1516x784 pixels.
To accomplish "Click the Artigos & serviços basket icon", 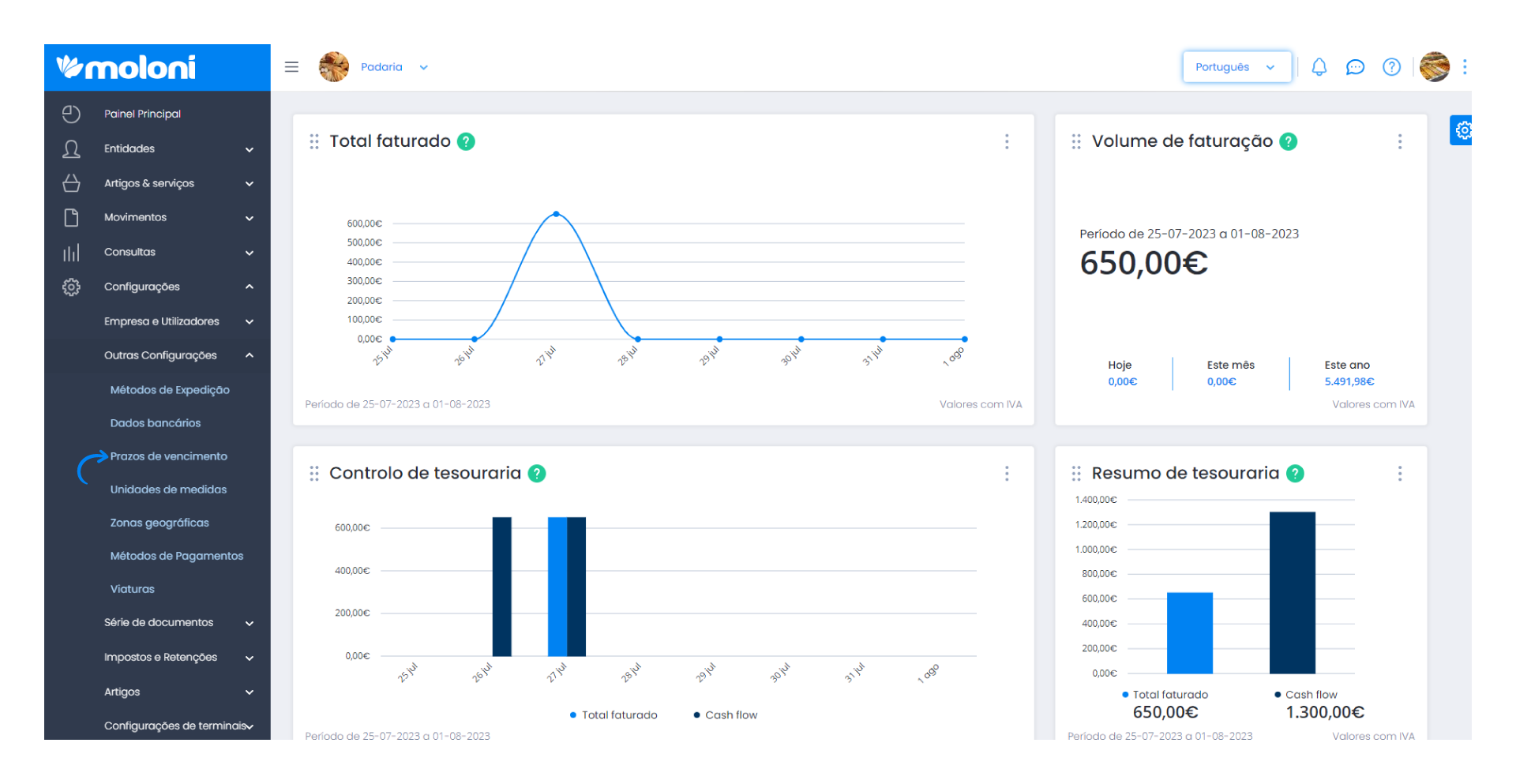I will pos(71,183).
